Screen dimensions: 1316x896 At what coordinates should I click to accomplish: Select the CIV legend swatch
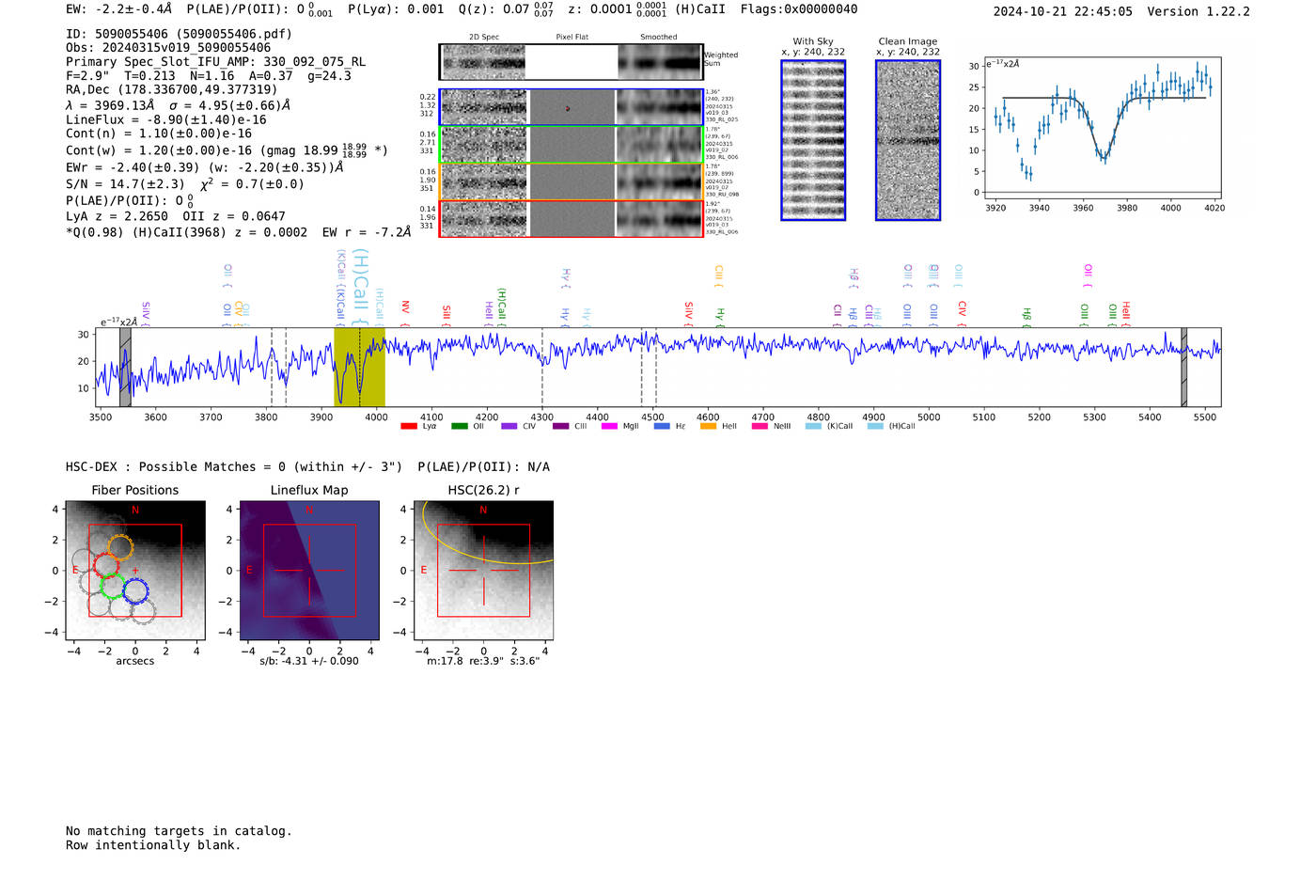click(509, 426)
